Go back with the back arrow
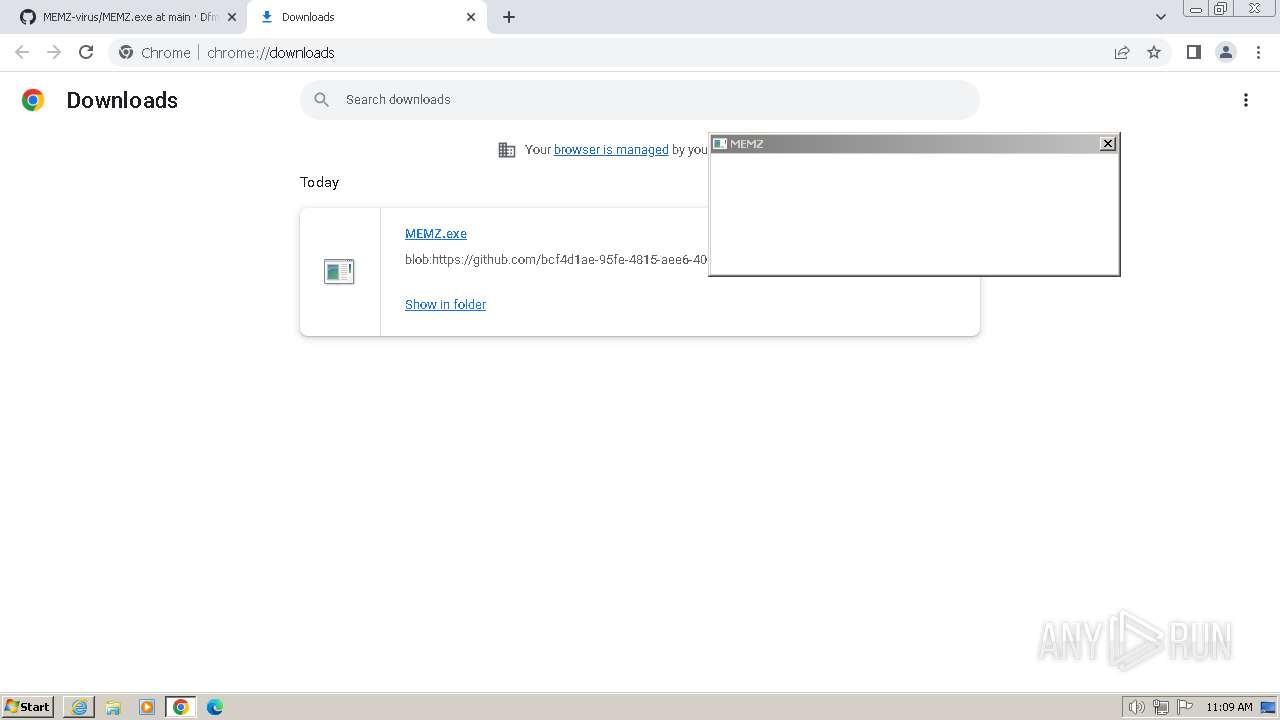Viewport: 1280px width, 720px height. [22, 52]
